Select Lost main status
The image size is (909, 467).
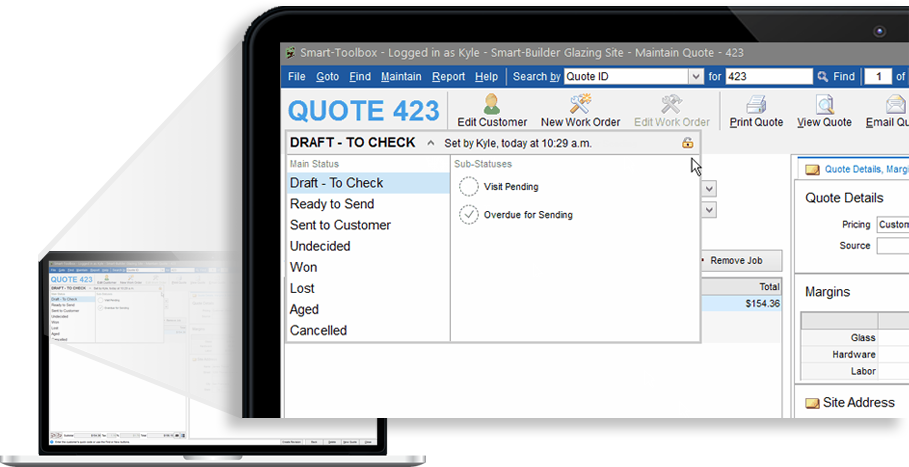click(368, 288)
